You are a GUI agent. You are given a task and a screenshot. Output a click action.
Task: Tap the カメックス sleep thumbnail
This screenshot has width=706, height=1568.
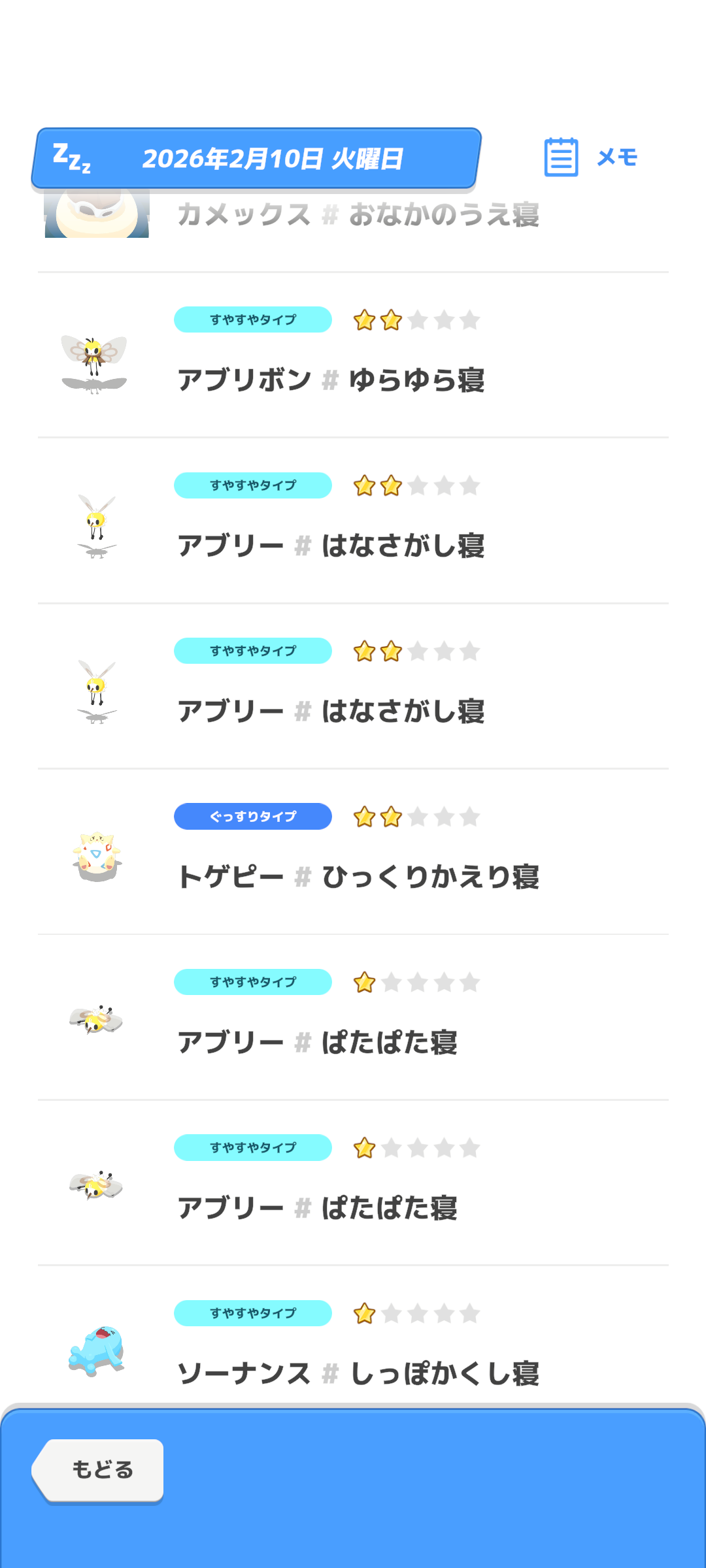97,214
